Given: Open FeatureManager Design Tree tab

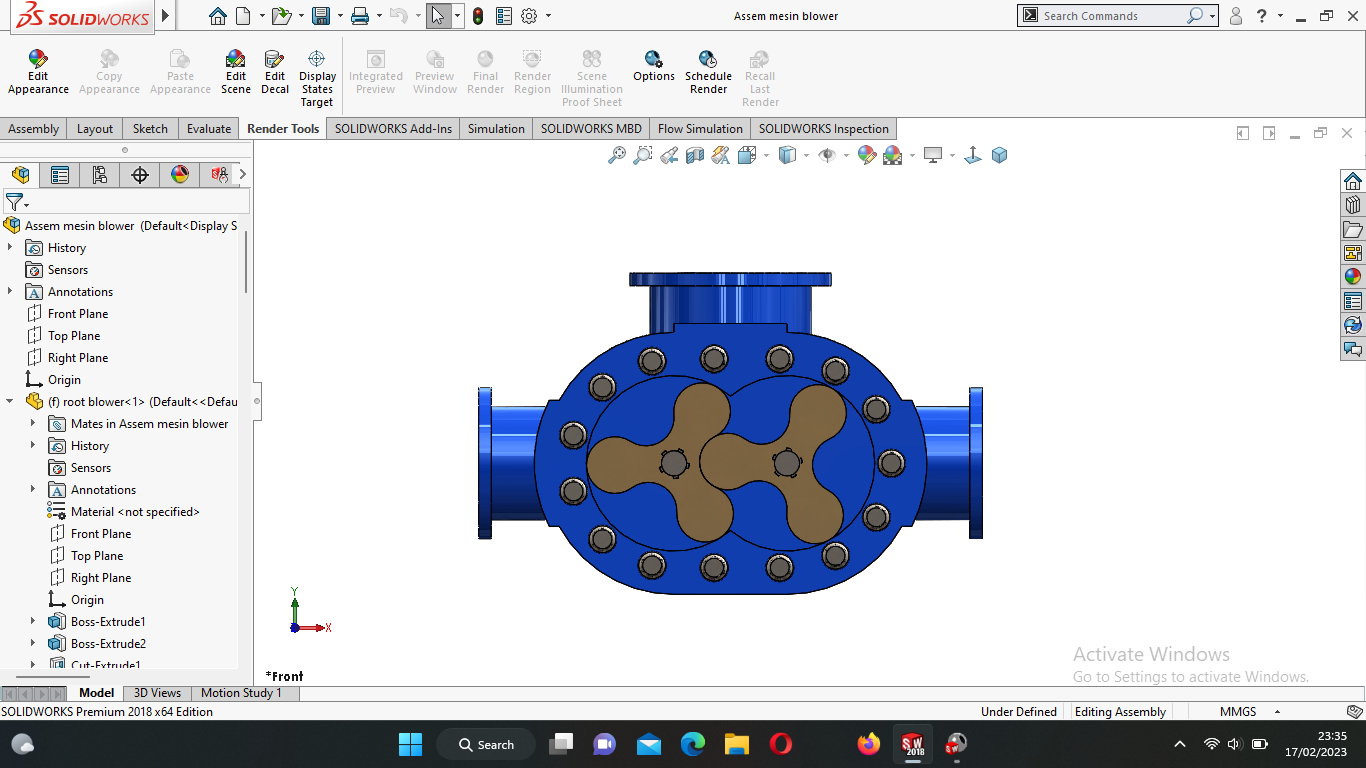Looking at the screenshot, I should click(x=20, y=175).
